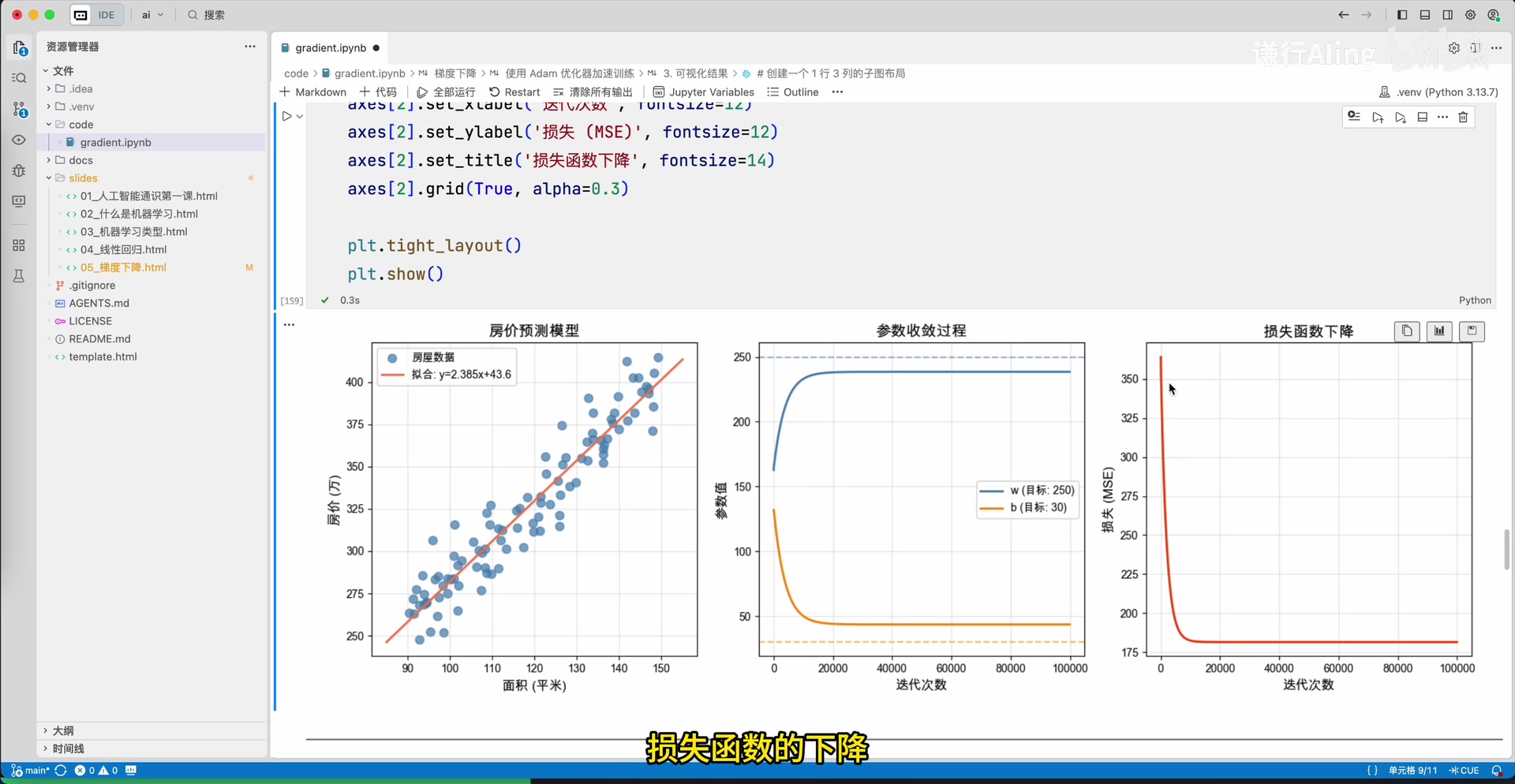The height and width of the screenshot is (784, 1515).
Task: Open the Search view in activity bar
Action: tap(20, 78)
